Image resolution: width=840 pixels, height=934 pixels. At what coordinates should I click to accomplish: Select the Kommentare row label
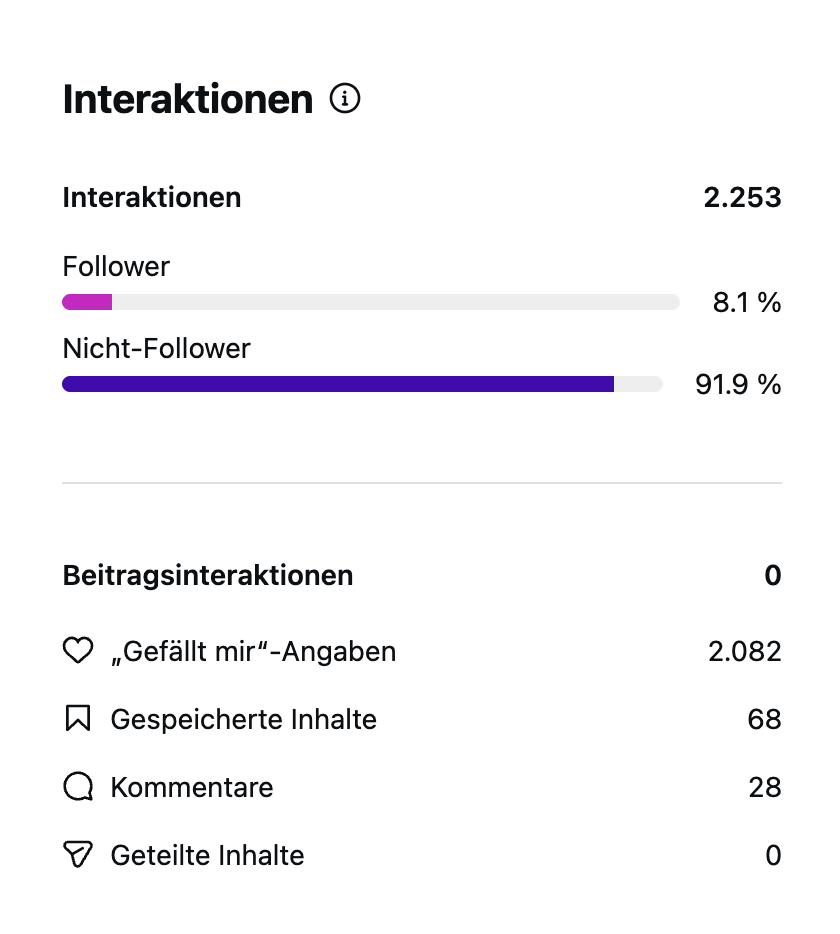191,787
